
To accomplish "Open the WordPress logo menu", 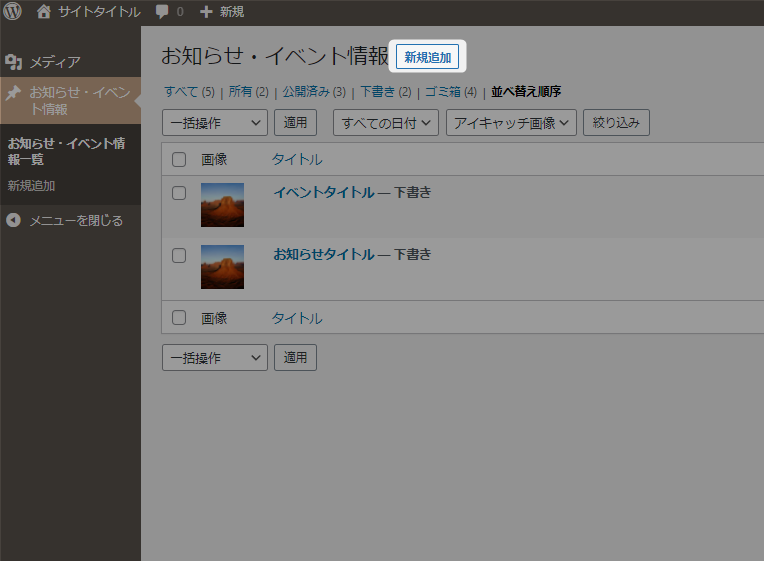I will coord(12,11).
